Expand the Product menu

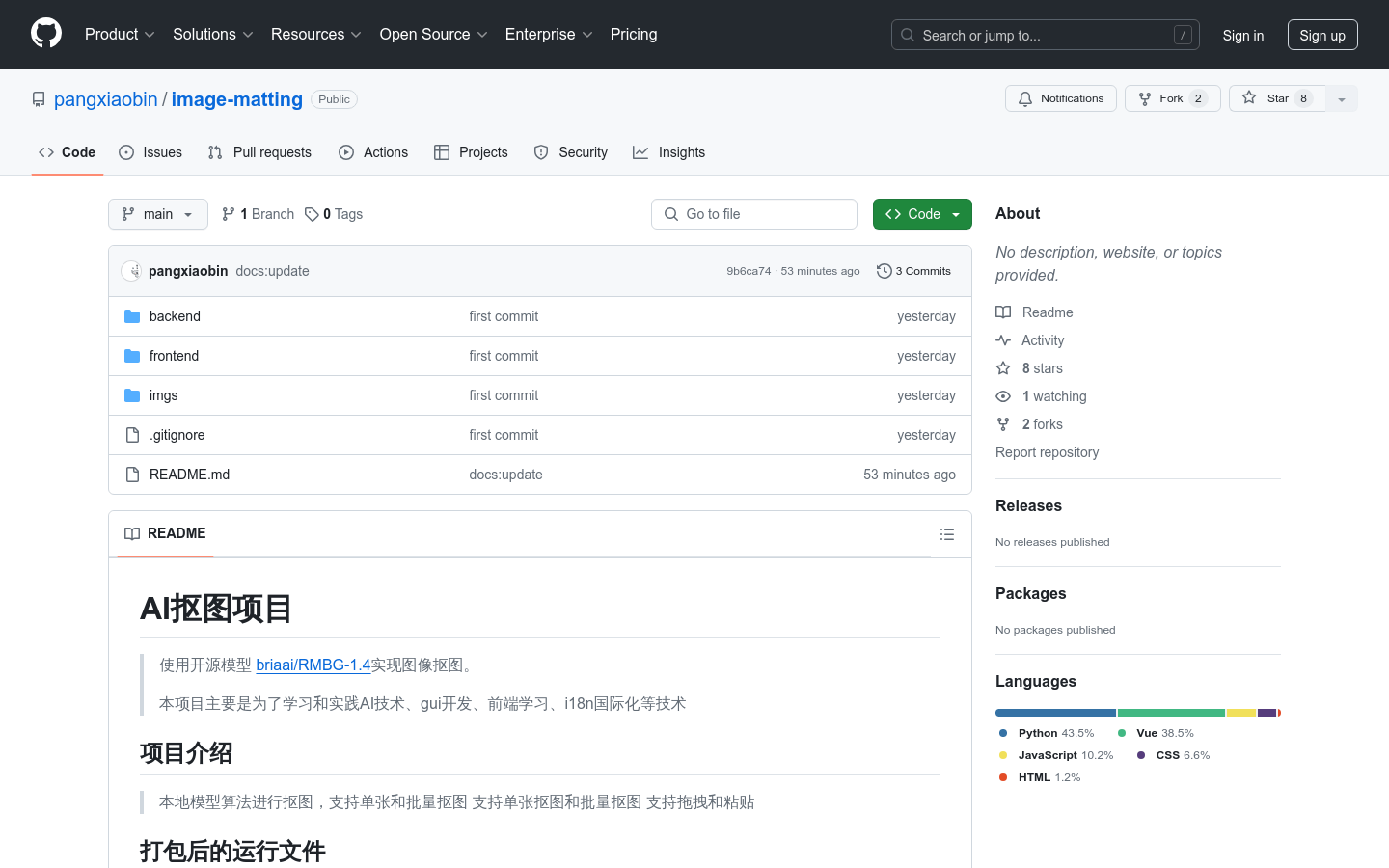click(120, 34)
